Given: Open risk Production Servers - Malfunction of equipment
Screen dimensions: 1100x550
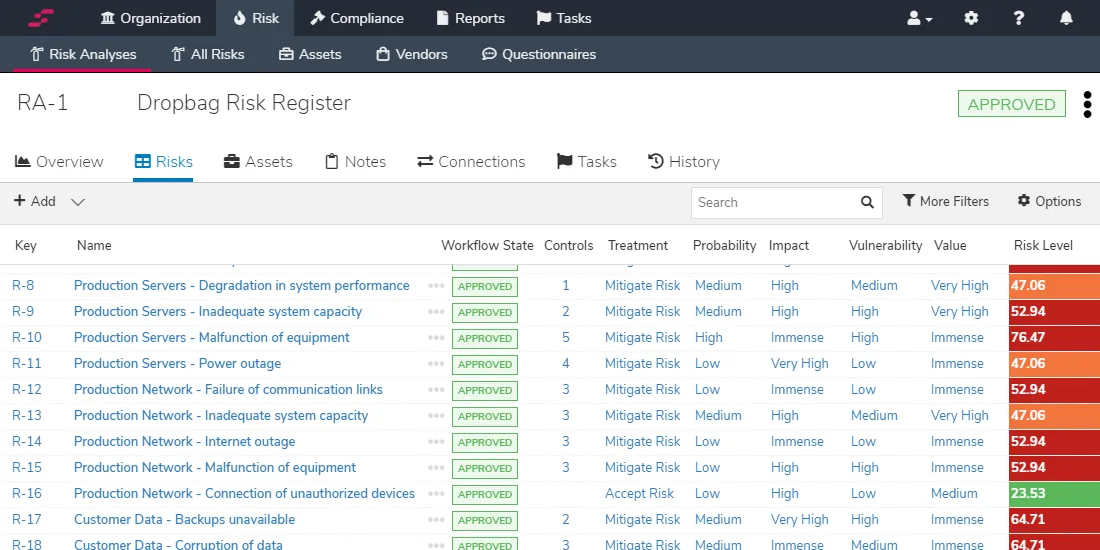Looking at the screenshot, I should (x=212, y=337).
